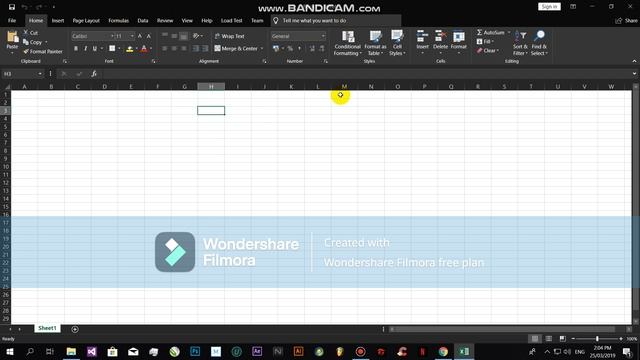Switch to the Formulas tab
The height and width of the screenshot is (360, 640).
[118, 20]
